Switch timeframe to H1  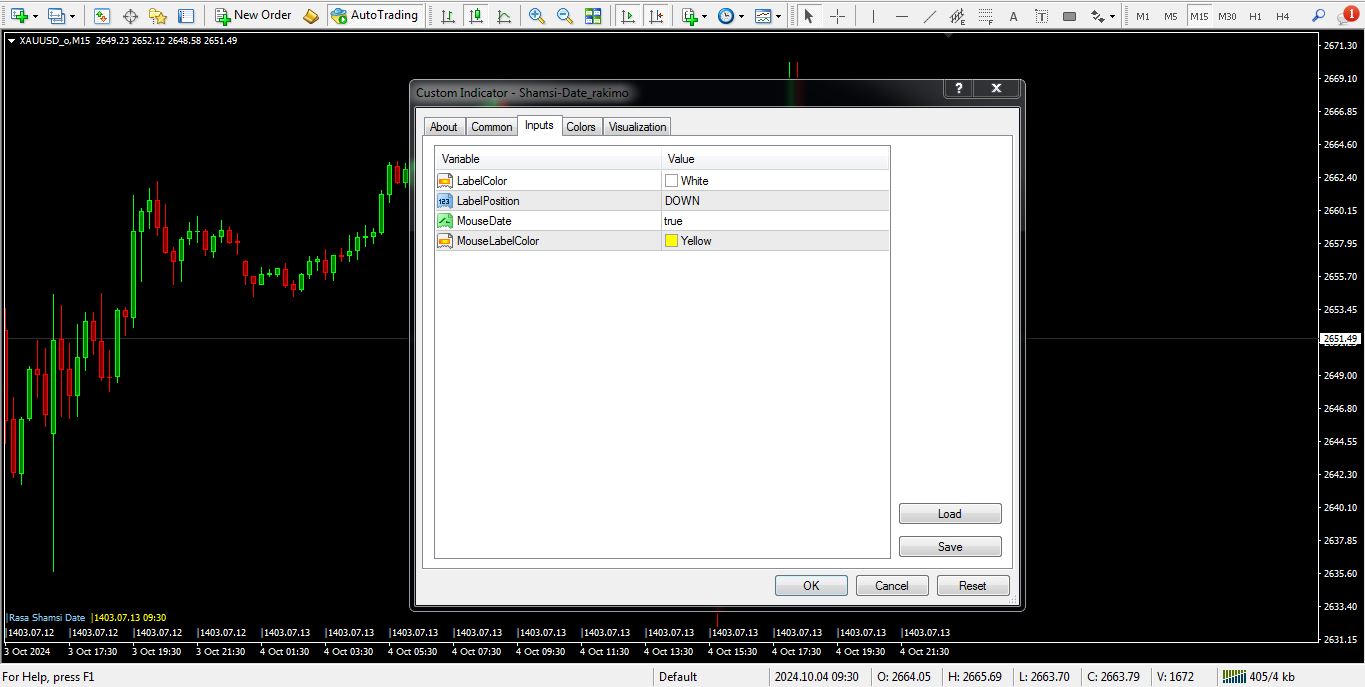click(x=1255, y=16)
